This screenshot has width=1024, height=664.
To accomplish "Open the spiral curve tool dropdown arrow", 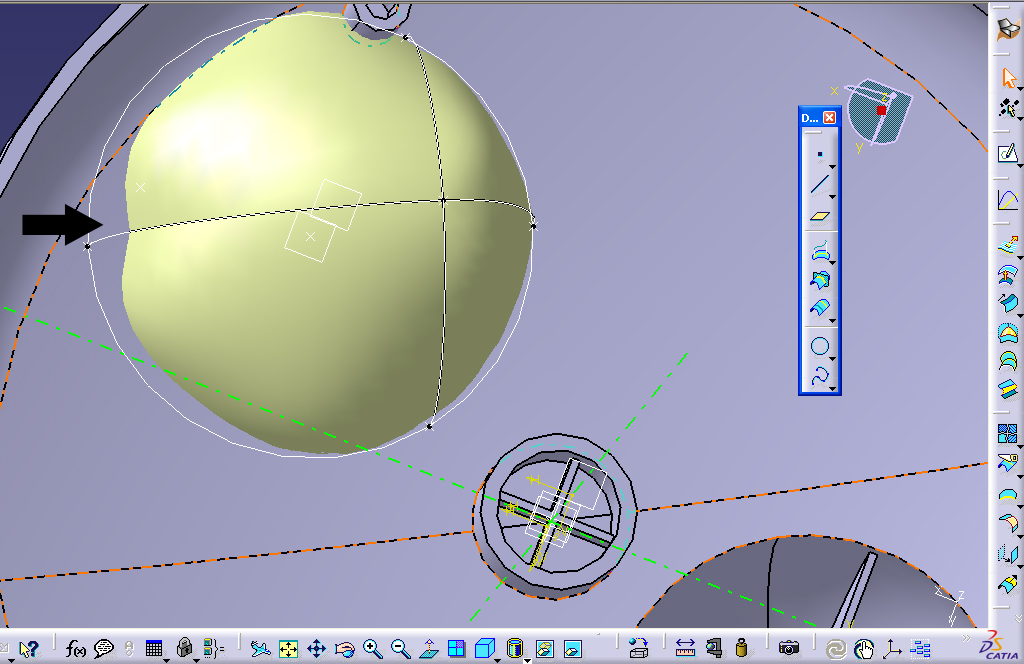I will point(833,388).
